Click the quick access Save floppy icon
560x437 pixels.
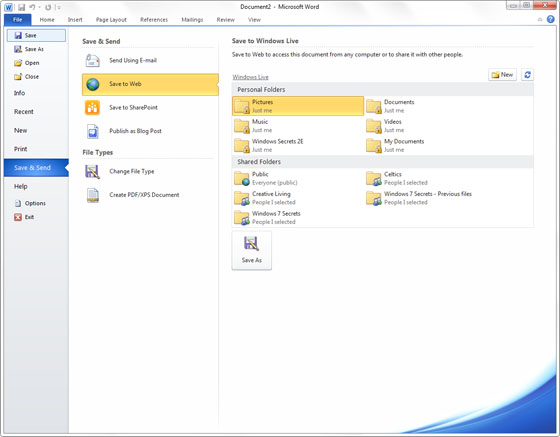(21, 7)
